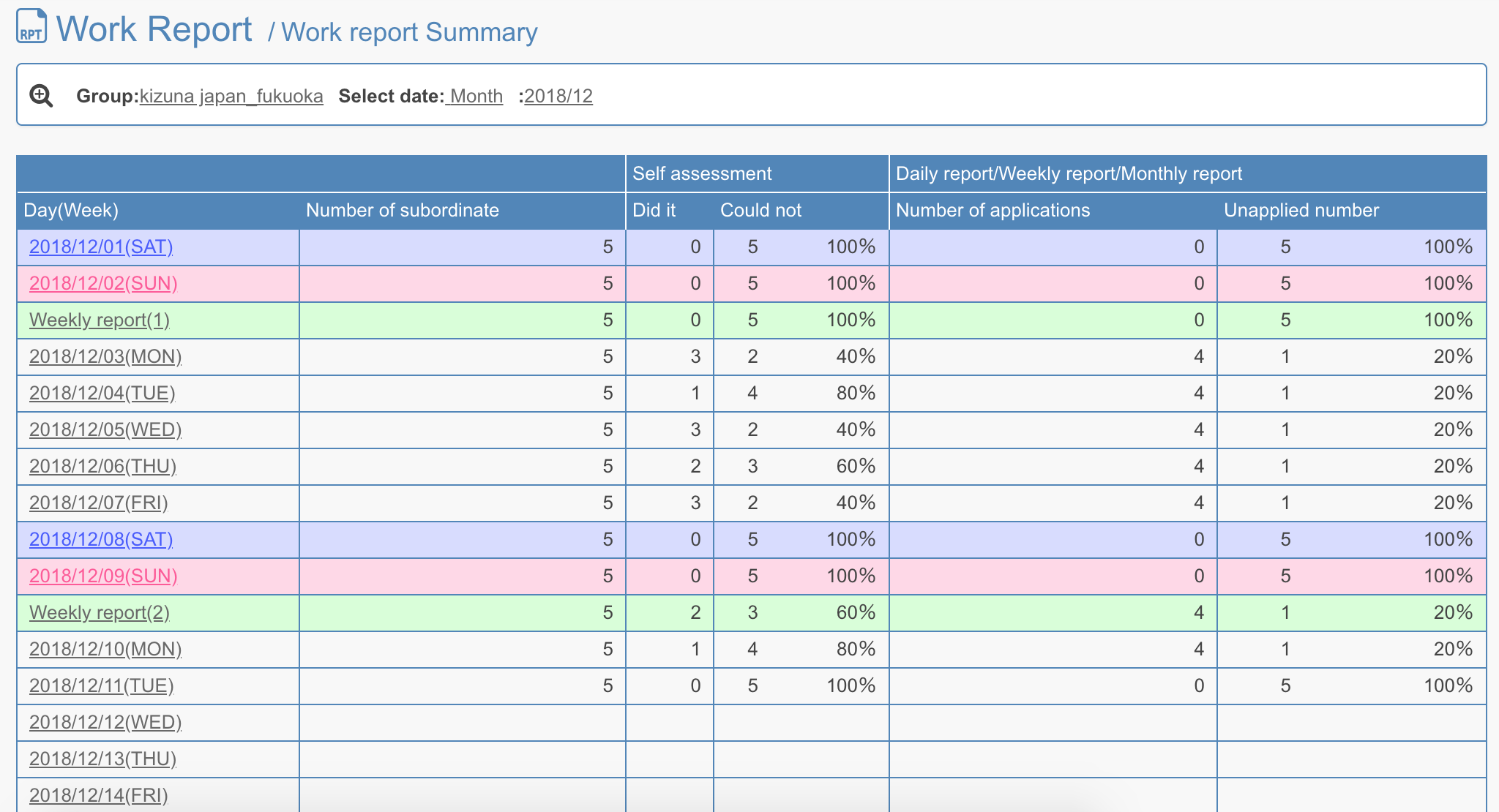Screen dimensions: 1499x812
Task: Open the 2018/12/14(FRI) entry
Action: tap(100, 795)
